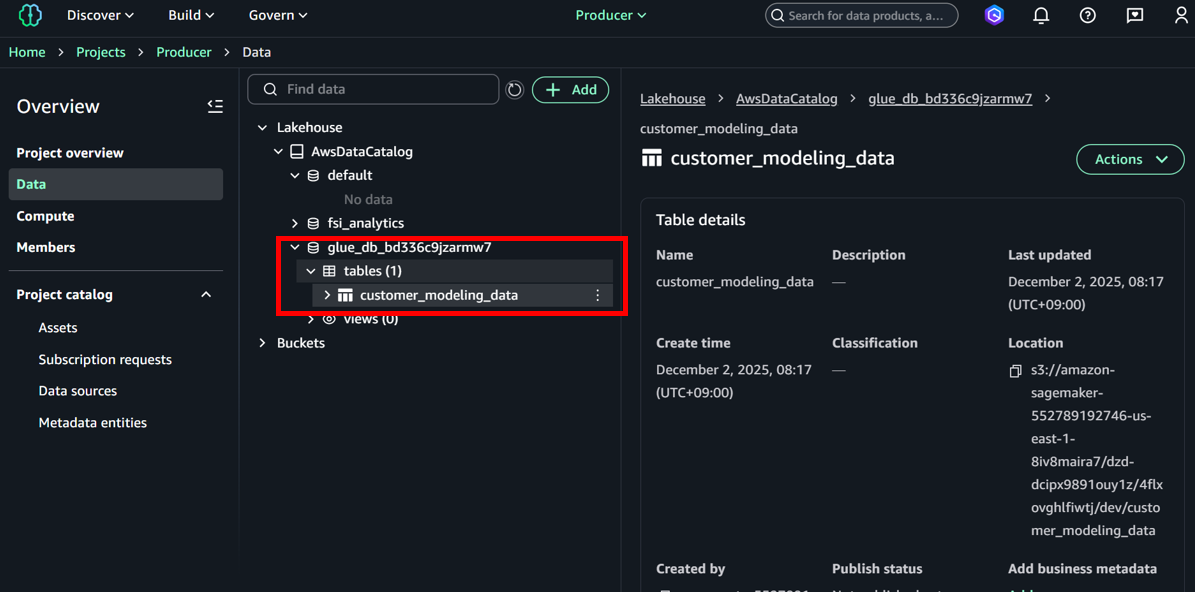Image resolution: width=1195 pixels, height=592 pixels.
Task: Go to Project overview in sidebar
Action: [x=70, y=152]
